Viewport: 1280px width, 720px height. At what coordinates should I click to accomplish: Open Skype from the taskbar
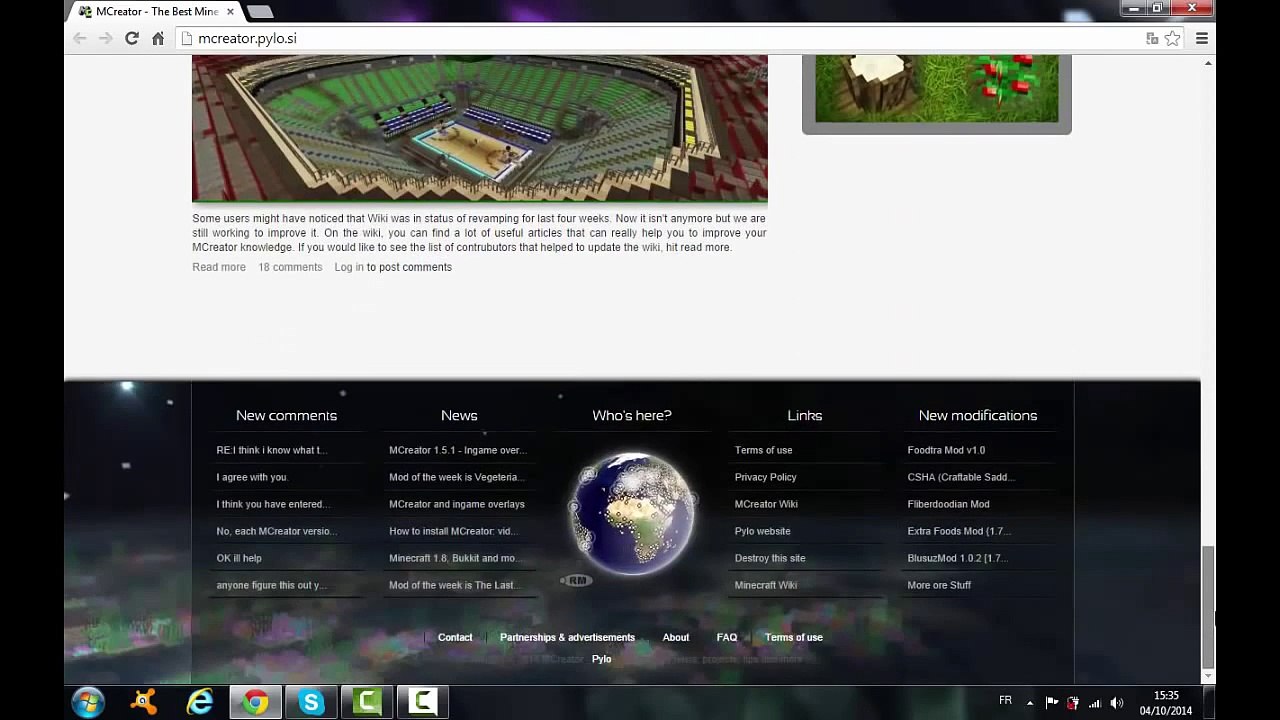pos(312,703)
